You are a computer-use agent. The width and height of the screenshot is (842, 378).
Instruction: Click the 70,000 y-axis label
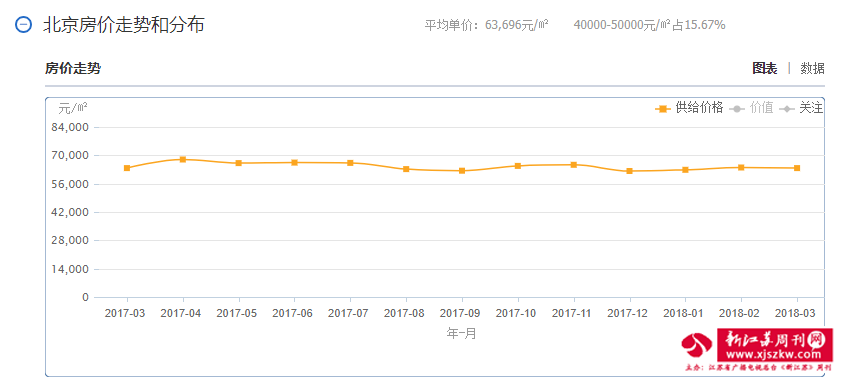pos(70,156)
